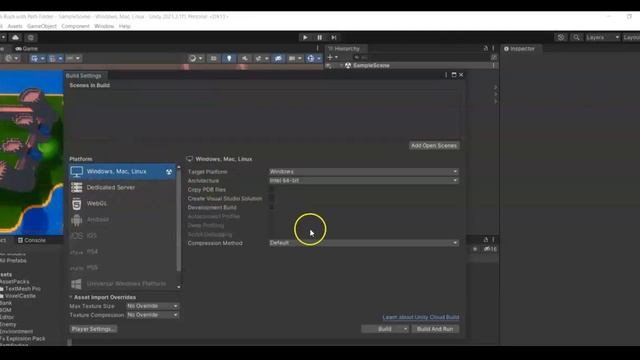The width and height of the screenshot is (640, 360).
Task: Open Learn about Unity Cloud Build link
Action: point(421,317)
